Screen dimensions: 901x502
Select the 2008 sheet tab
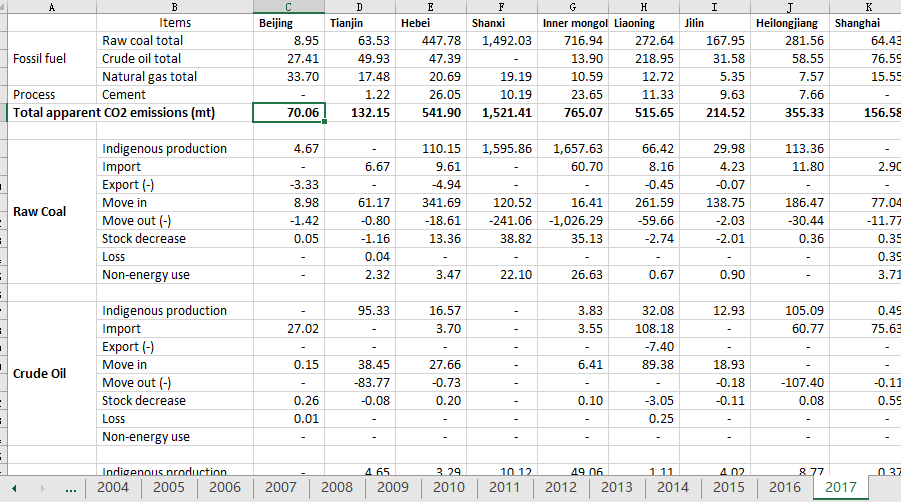tap(337, 488)
